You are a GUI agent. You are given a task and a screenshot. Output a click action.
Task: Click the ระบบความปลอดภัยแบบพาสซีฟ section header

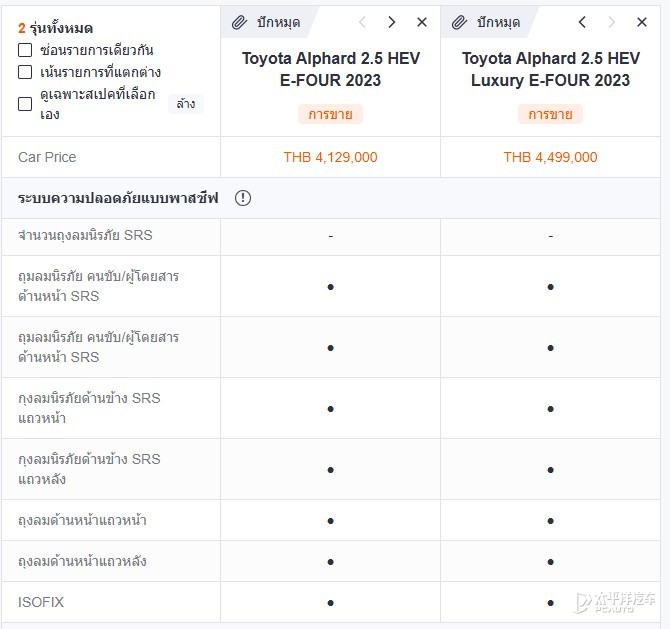(x=118, y=198)
